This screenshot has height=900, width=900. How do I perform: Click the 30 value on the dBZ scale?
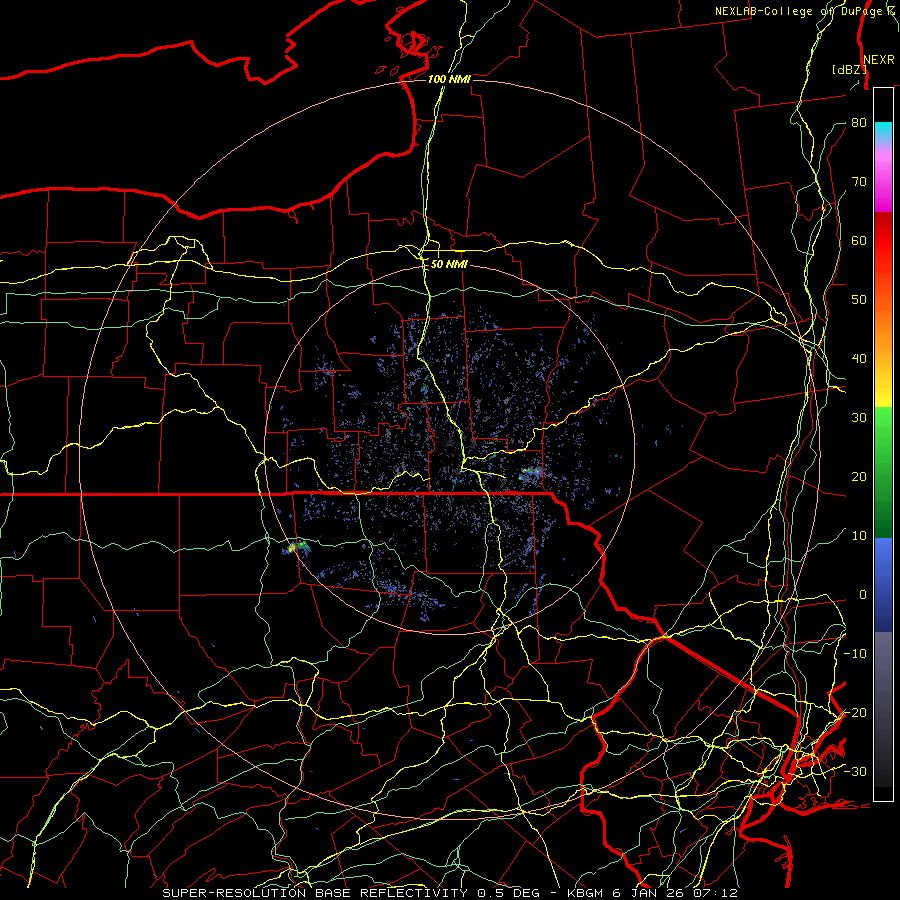859,418
